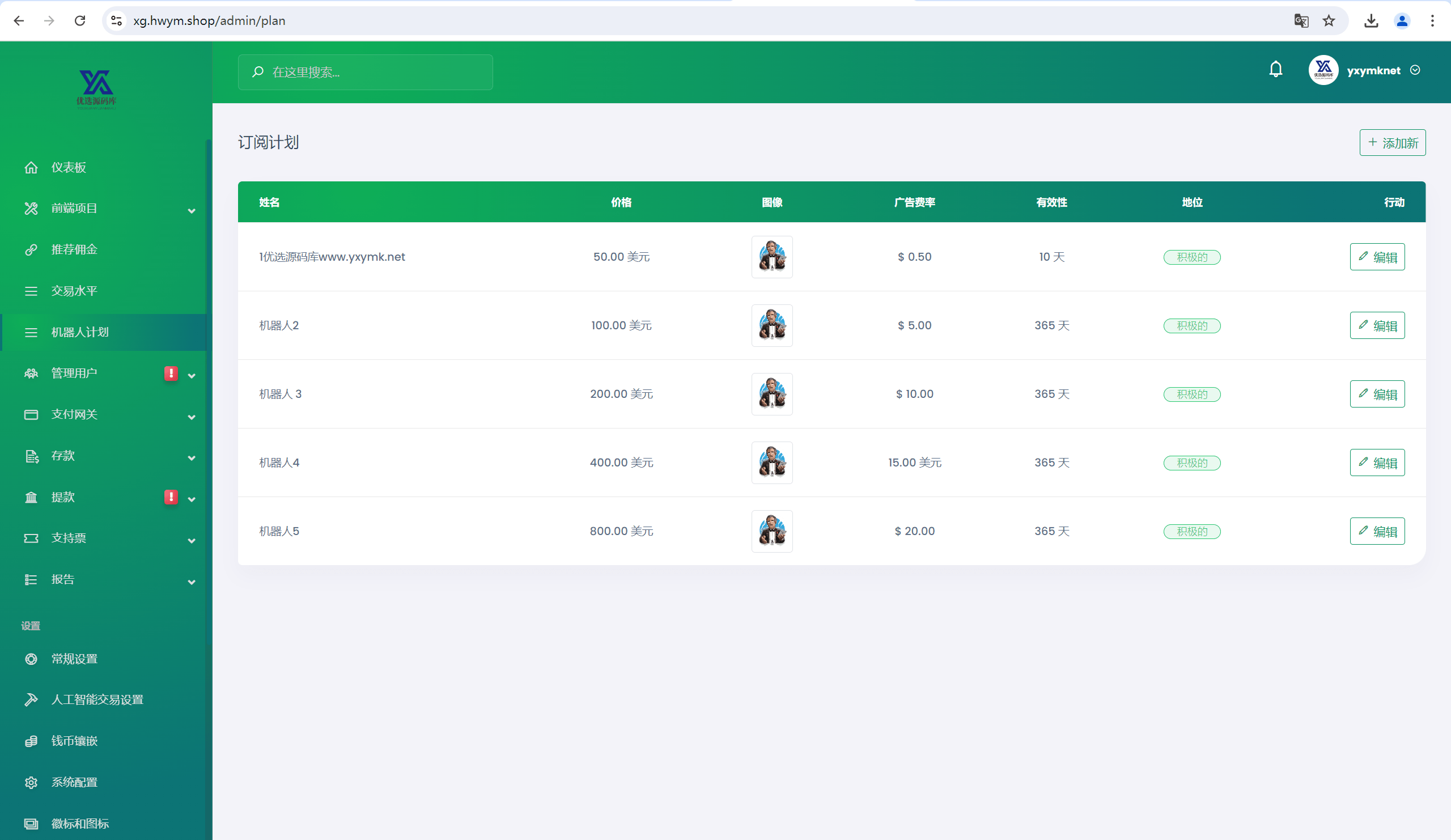
Task: Click the 优选源码库 logo in the sidebar
Action: pyautogui.click(x=96, y=89)
